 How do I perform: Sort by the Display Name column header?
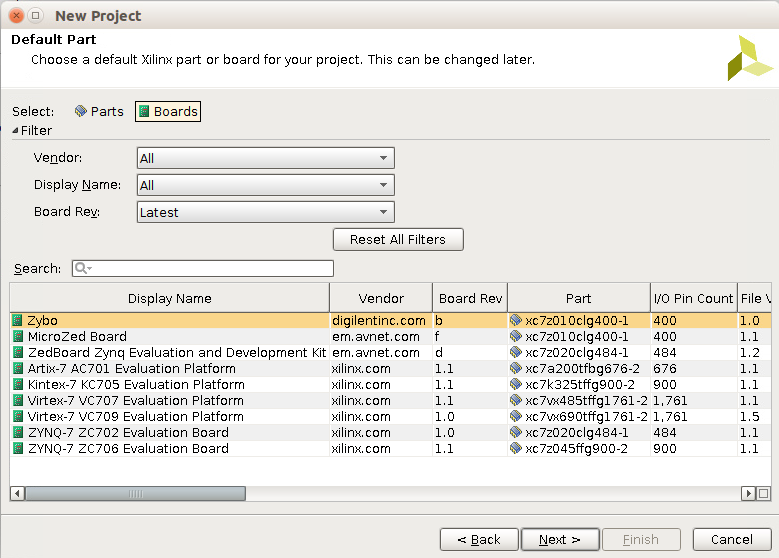(169, 298)
